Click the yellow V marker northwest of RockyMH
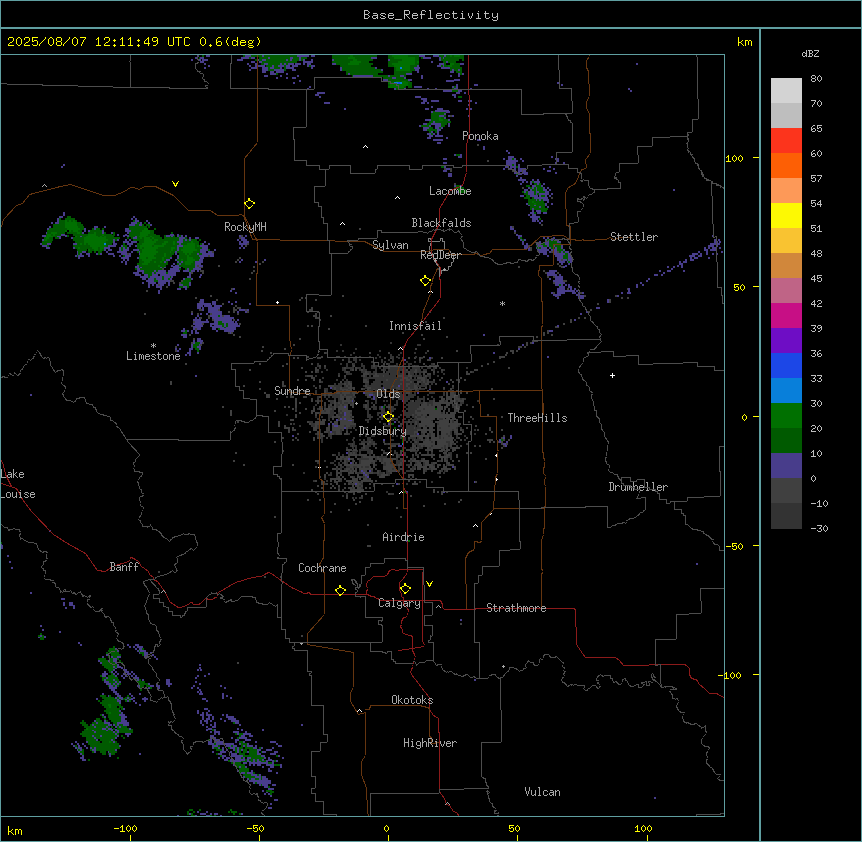Viewport: 862px width, 842px height. 175,184
